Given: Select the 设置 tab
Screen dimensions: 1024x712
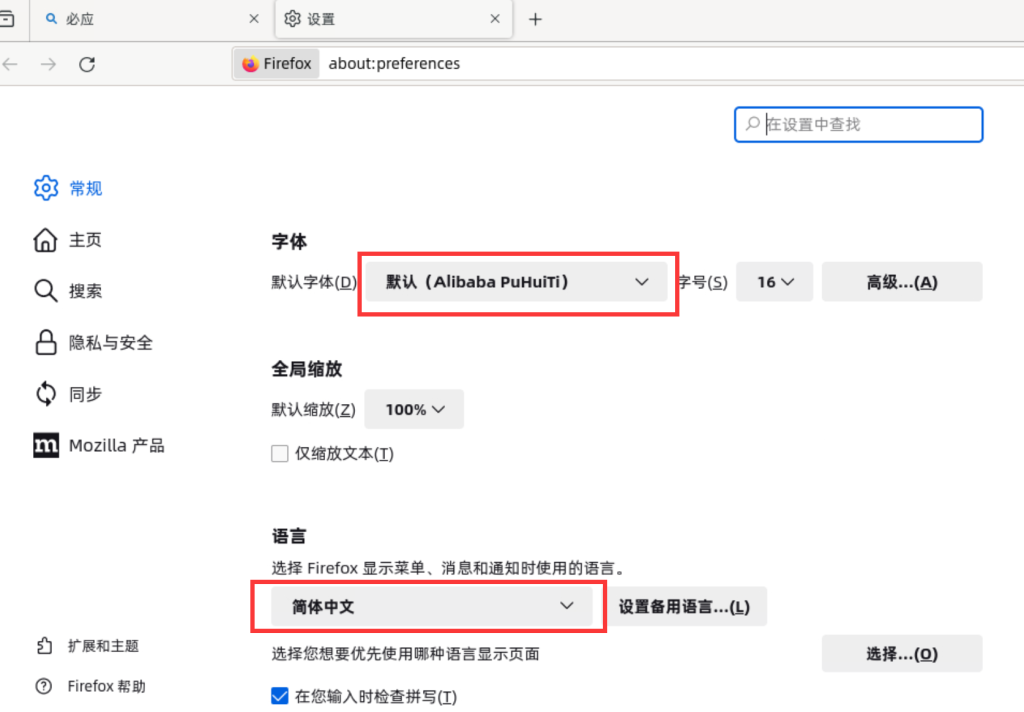Looking at the screenshot, I should point(394,20).
